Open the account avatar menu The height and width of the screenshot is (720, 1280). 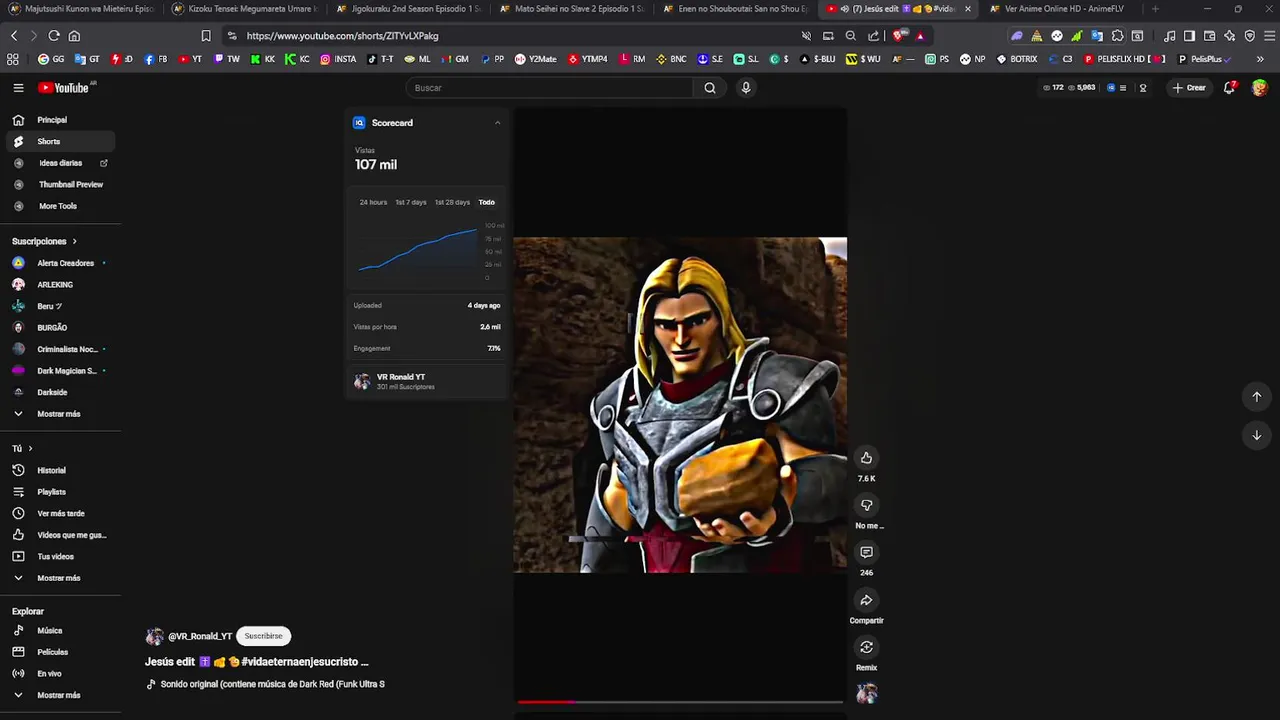pyautogui.click(x=1259, y=88)
